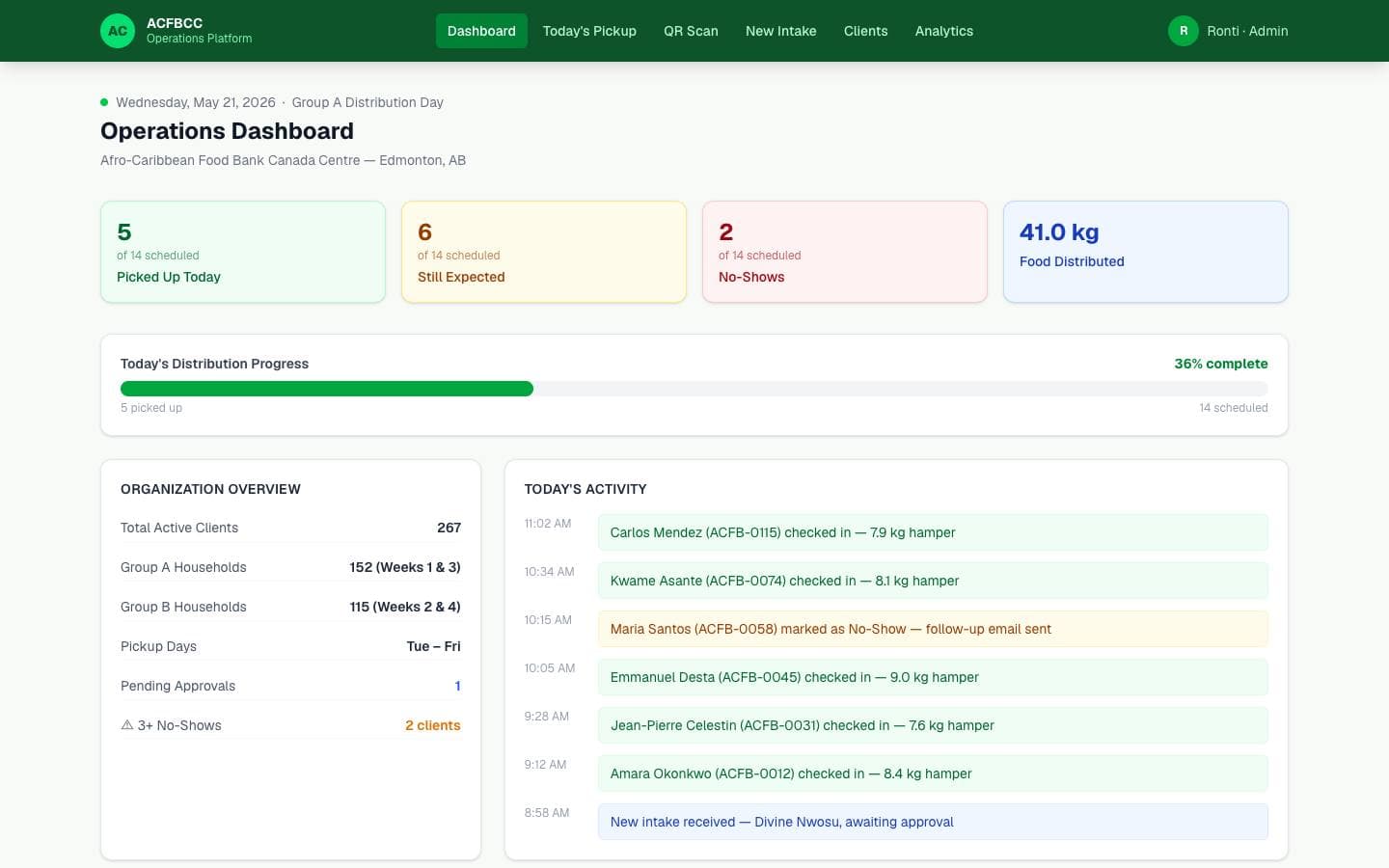View the Analytics section
Viewport: 1389px width, 868px height.
(x=944, y=31)
